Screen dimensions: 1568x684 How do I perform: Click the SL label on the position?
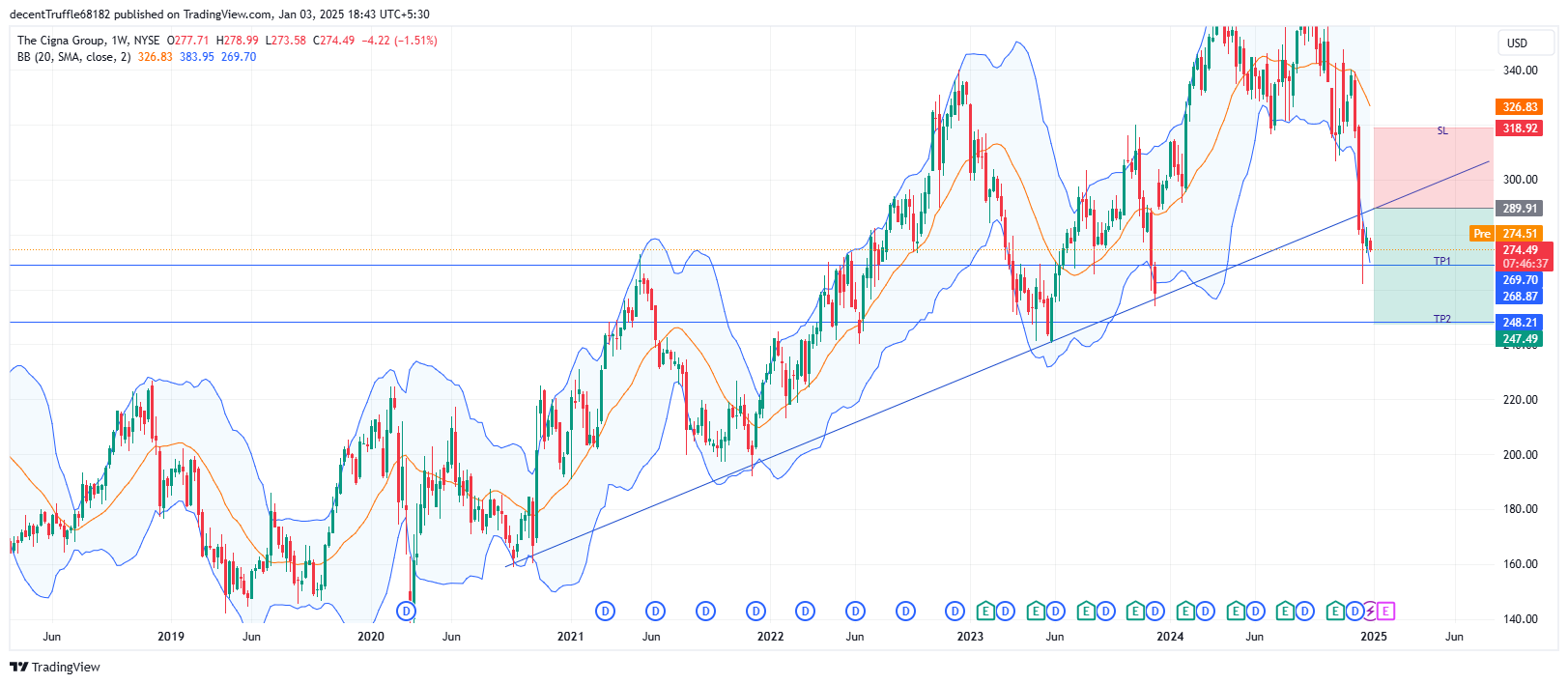point(1442,130)
